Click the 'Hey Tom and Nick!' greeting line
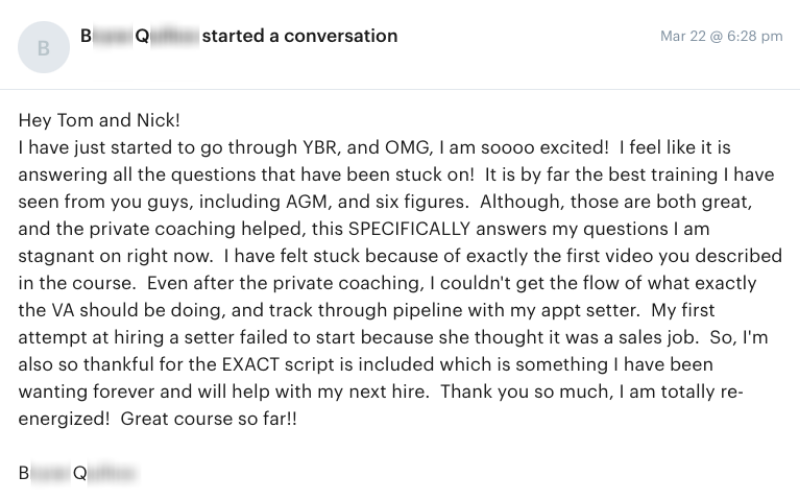Image resolution: width=800 pixels, height=500 pixels. click(99, 120)
